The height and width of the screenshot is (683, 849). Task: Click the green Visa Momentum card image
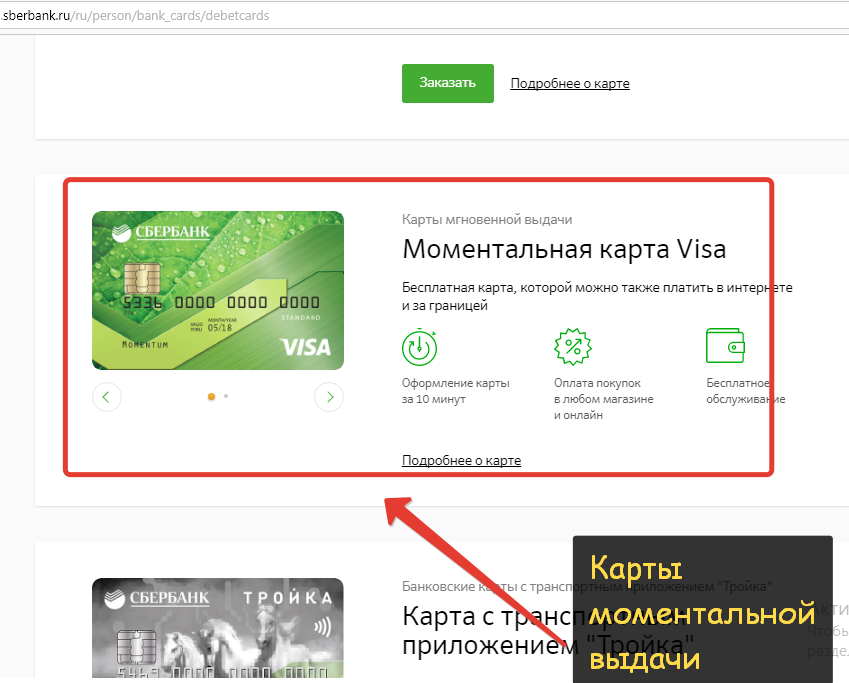(218, 290)
